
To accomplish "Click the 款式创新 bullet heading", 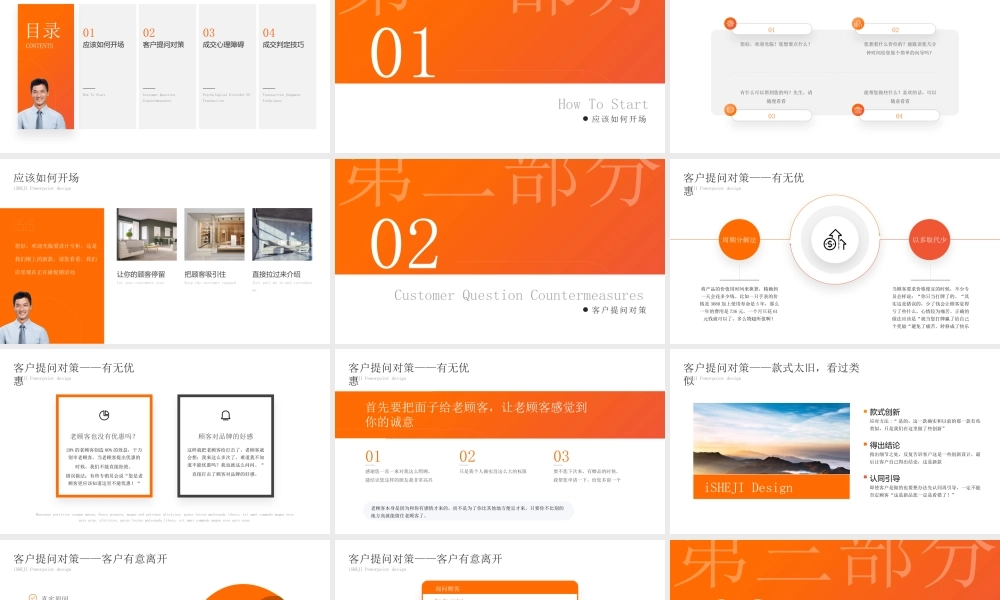I will [884, 413].
